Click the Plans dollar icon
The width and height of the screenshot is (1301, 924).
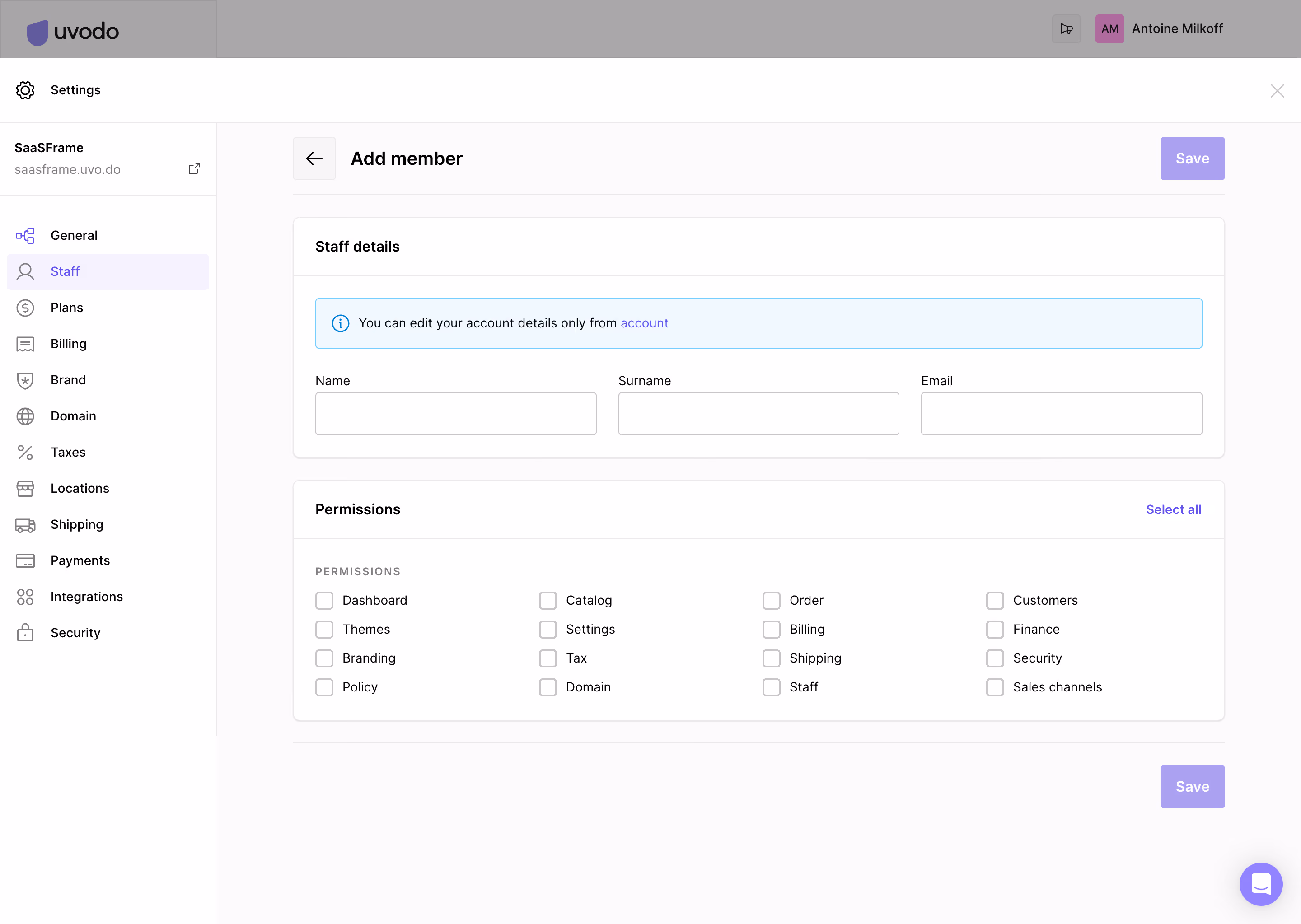[x=25, y=308]
